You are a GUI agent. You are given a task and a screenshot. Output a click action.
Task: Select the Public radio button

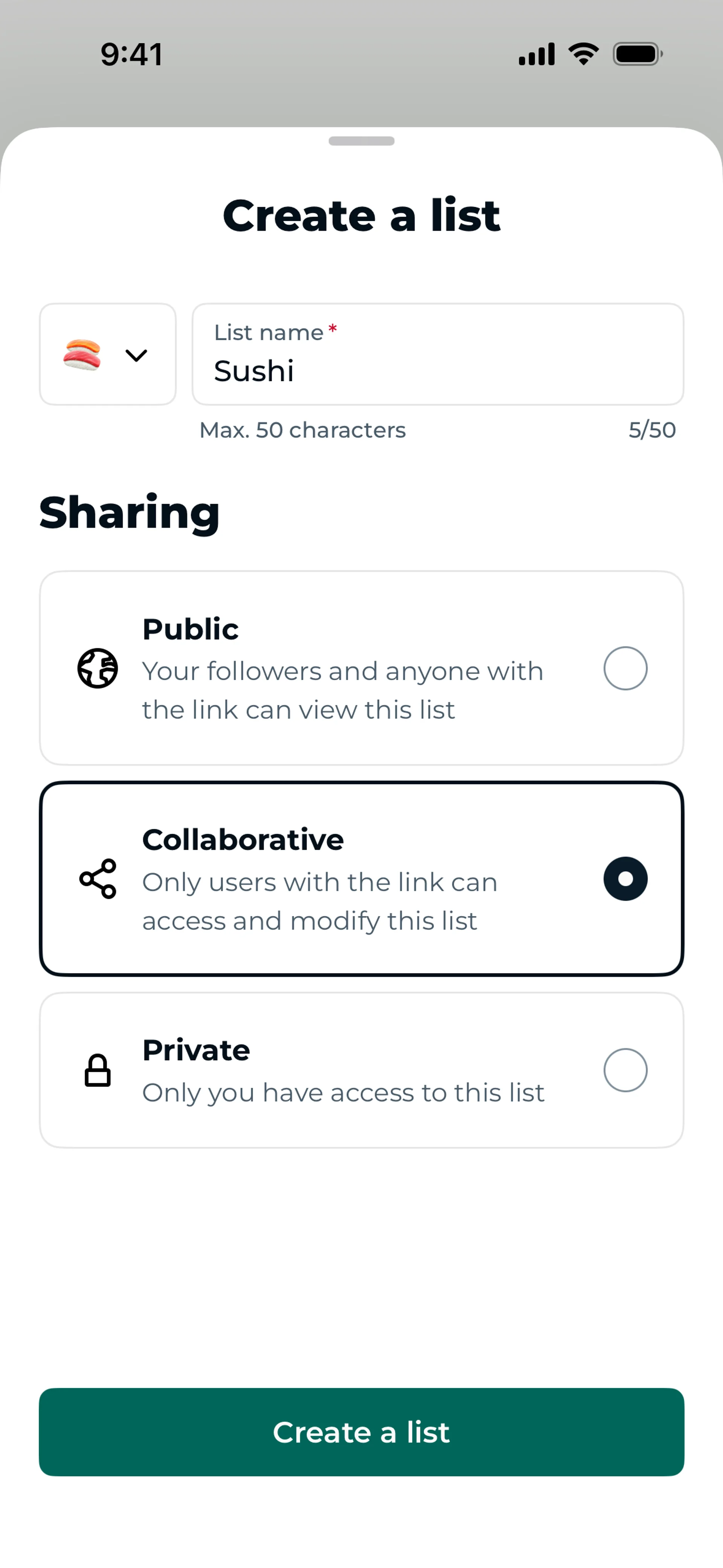(625, 668)
